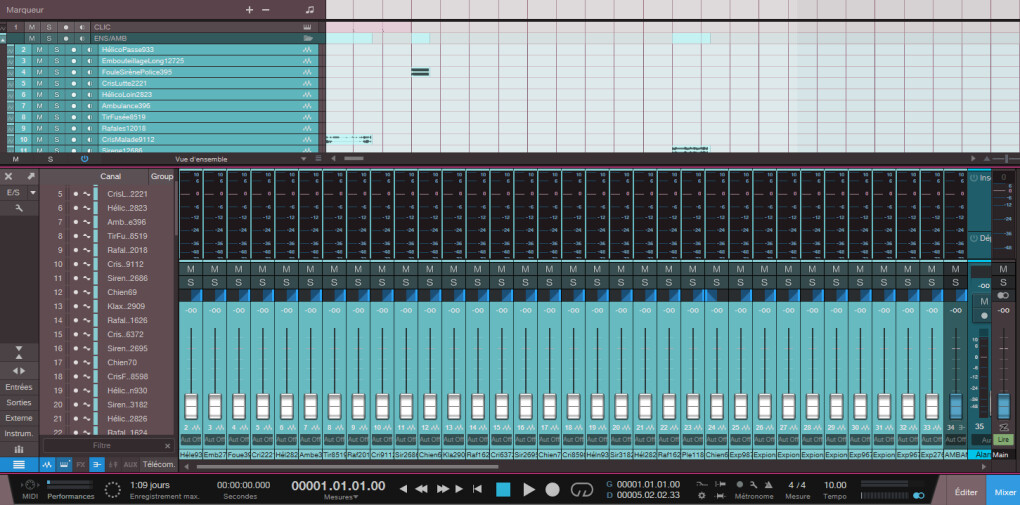Screen dimensions: 1020x505
Task: Click the folder icon on ENS/AMB track
Action: [308, 38]
